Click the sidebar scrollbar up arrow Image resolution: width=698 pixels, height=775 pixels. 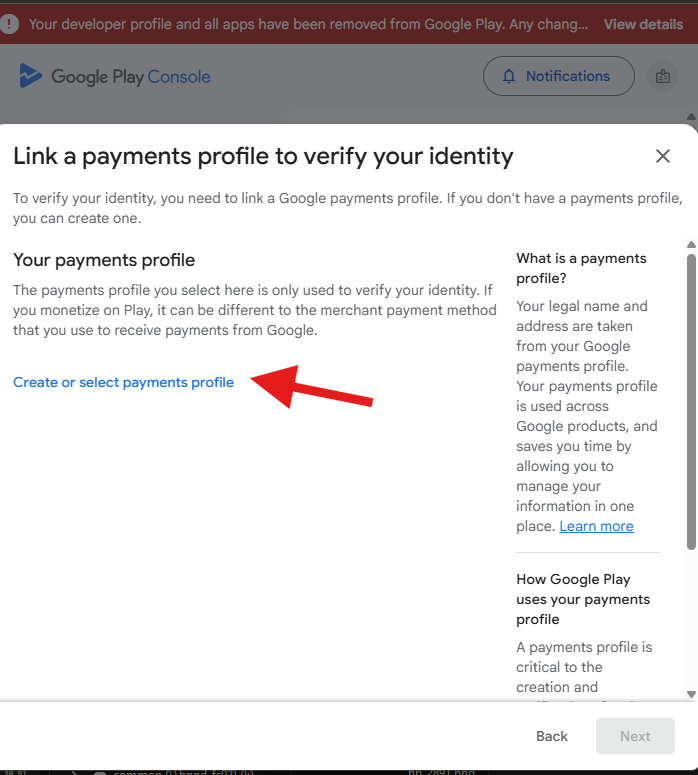[690, 245]
